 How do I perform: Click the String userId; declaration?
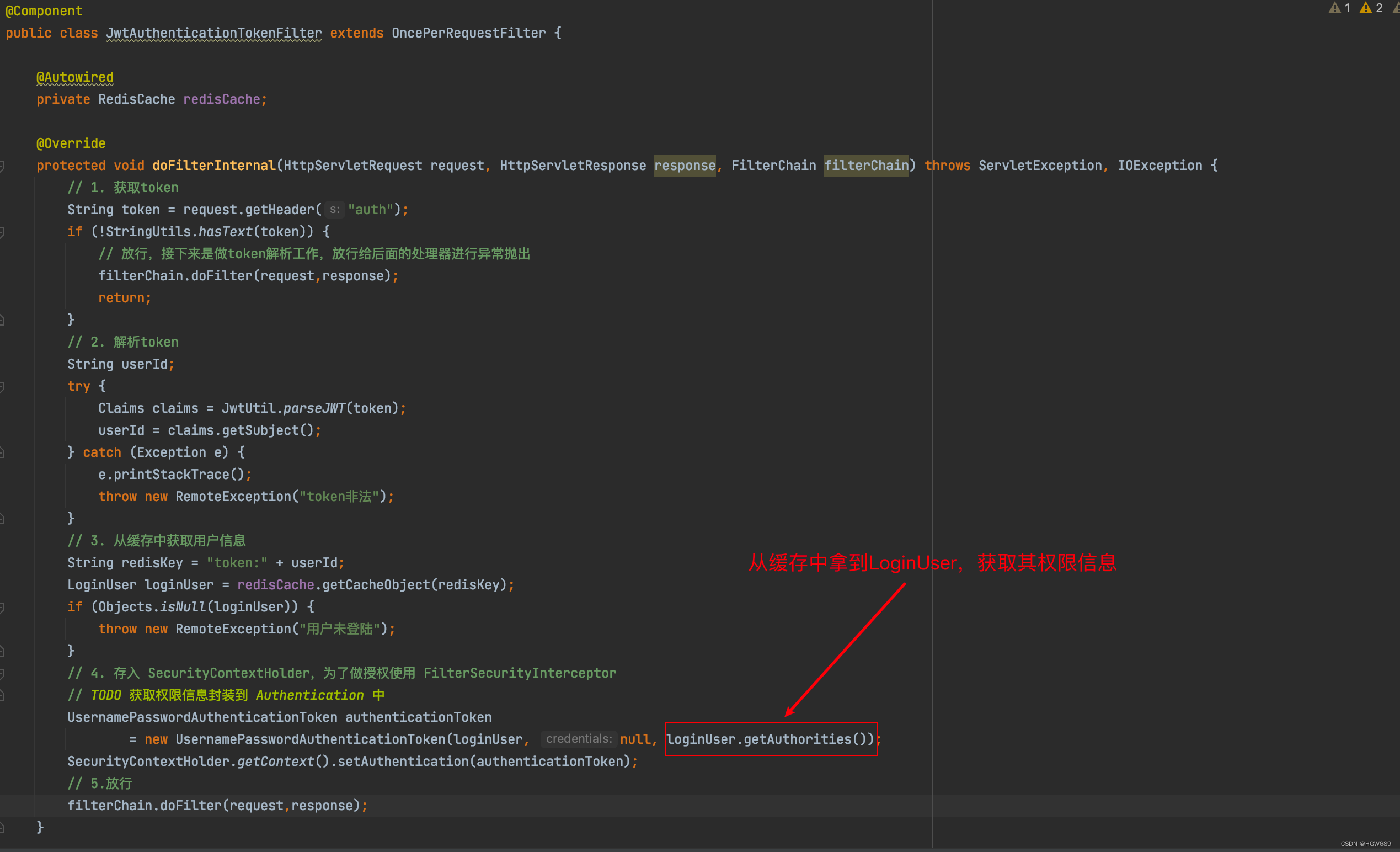[121, 364]
